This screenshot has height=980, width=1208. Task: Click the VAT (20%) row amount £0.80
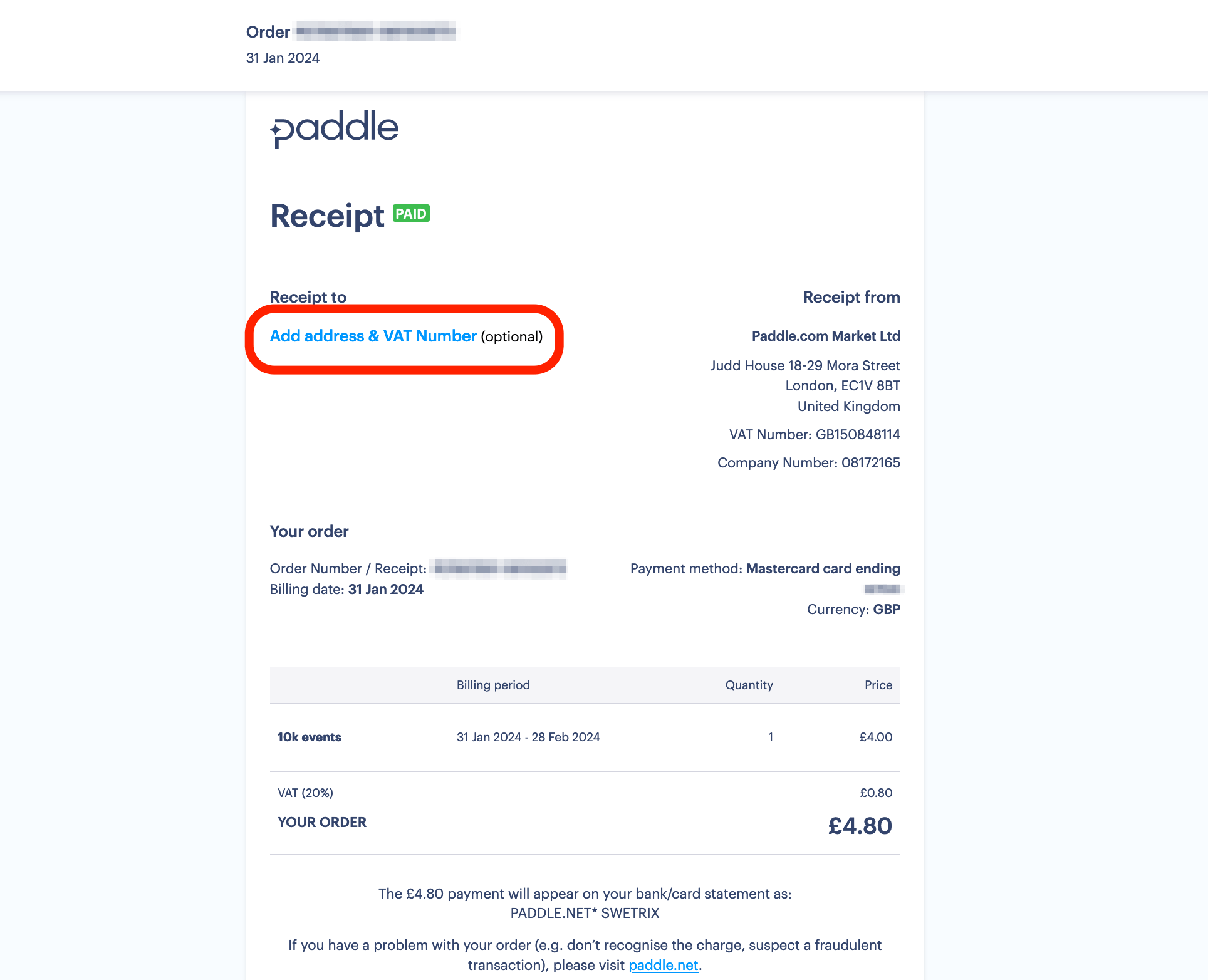tap(876, 792)
